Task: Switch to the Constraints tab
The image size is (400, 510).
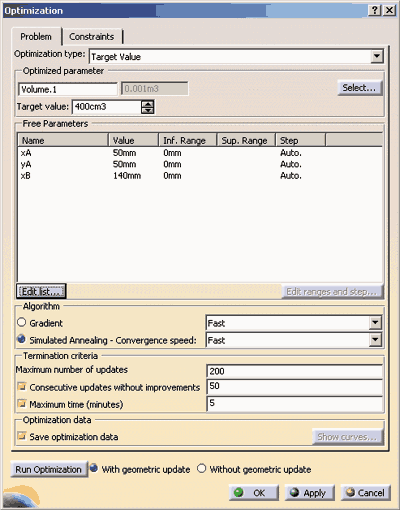Action: coord(92,37)
